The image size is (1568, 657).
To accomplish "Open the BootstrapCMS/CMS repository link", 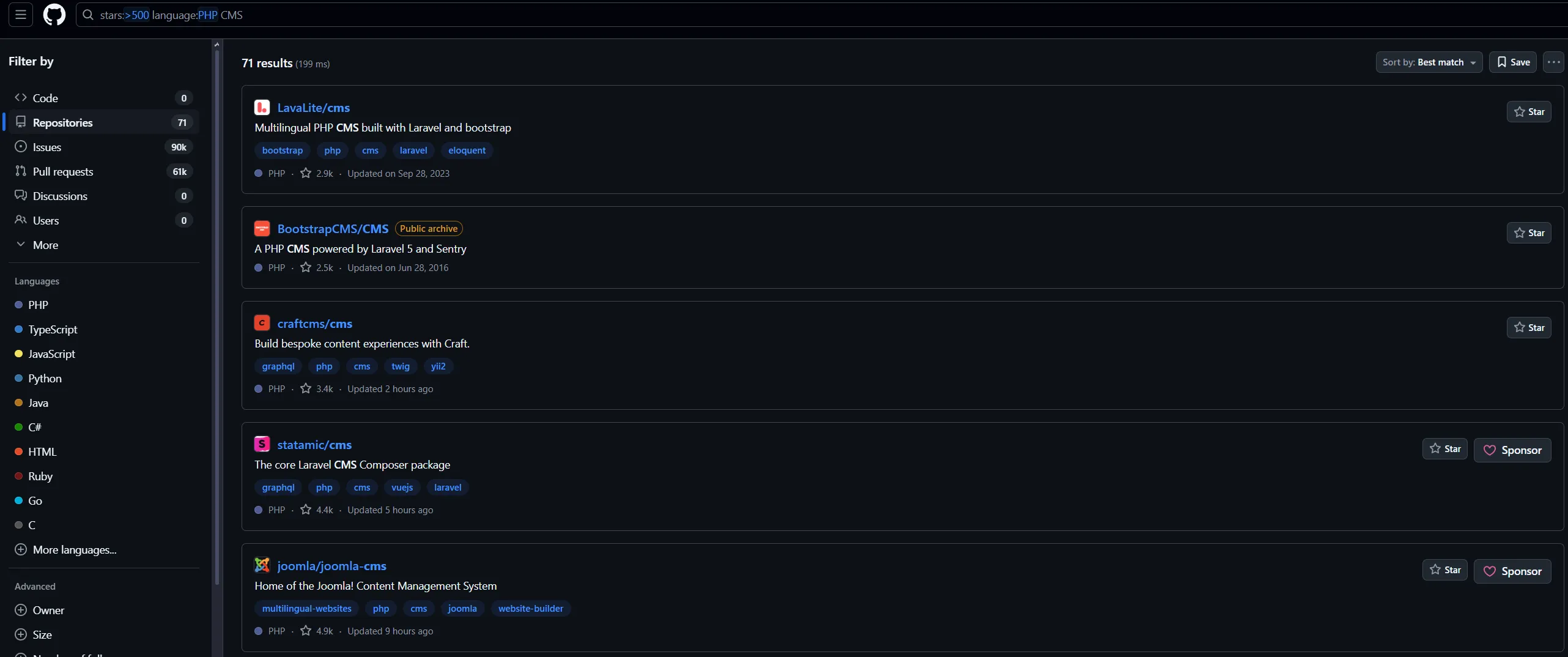I will [333, 229].
